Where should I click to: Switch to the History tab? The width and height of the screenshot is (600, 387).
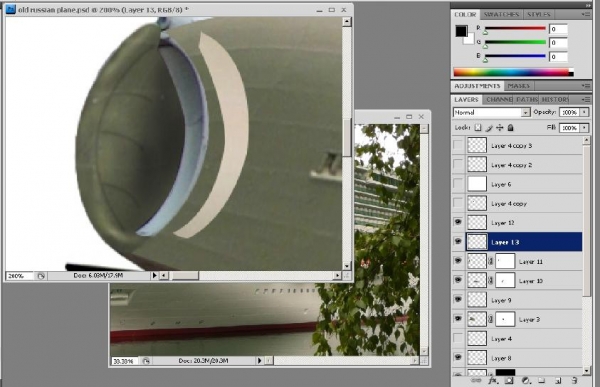tap(555, 100)
